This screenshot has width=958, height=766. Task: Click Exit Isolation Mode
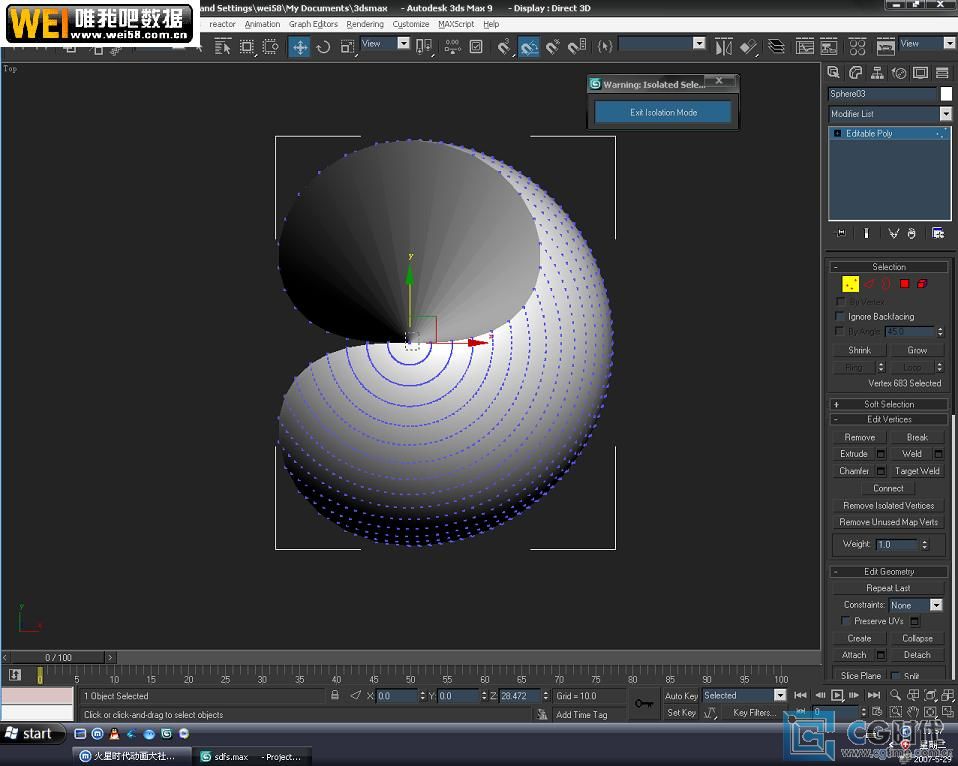(x=663, y=112)
